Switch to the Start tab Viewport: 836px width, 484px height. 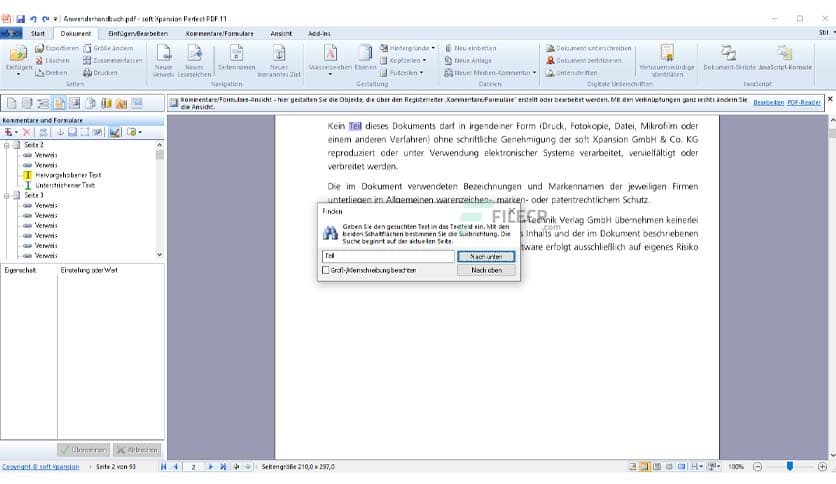[x=38, y=33]
